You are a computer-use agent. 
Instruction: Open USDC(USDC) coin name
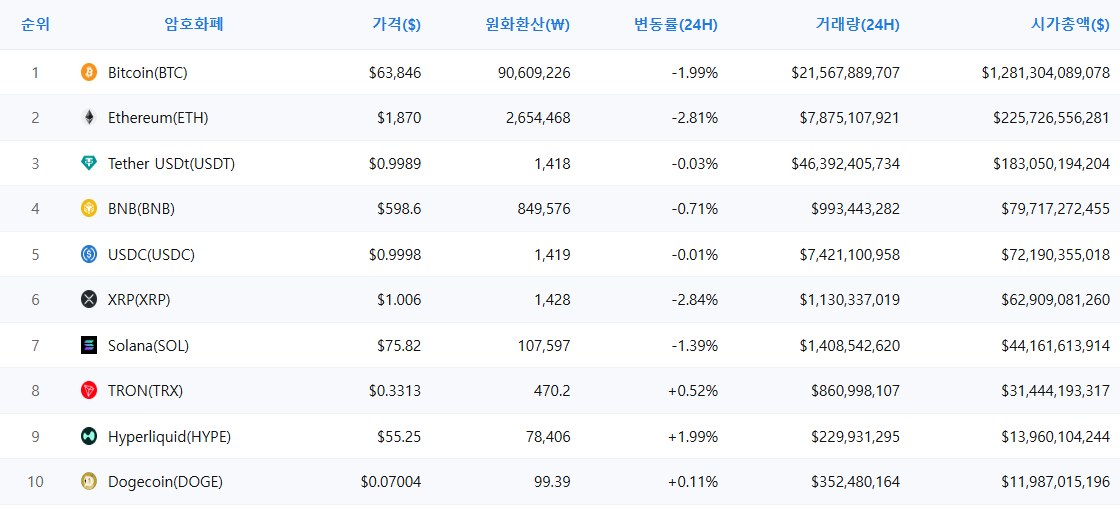tap(151, 254)
